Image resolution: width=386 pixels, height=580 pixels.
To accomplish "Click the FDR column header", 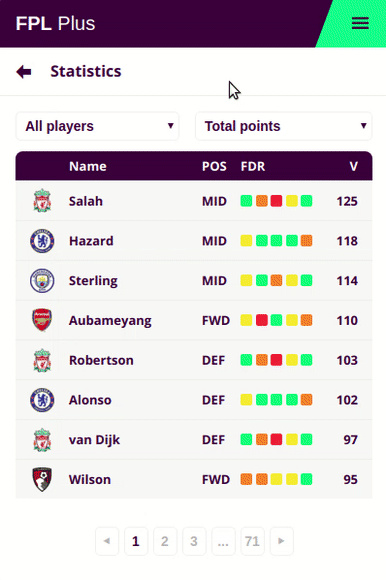I will (x=253, y=166).
